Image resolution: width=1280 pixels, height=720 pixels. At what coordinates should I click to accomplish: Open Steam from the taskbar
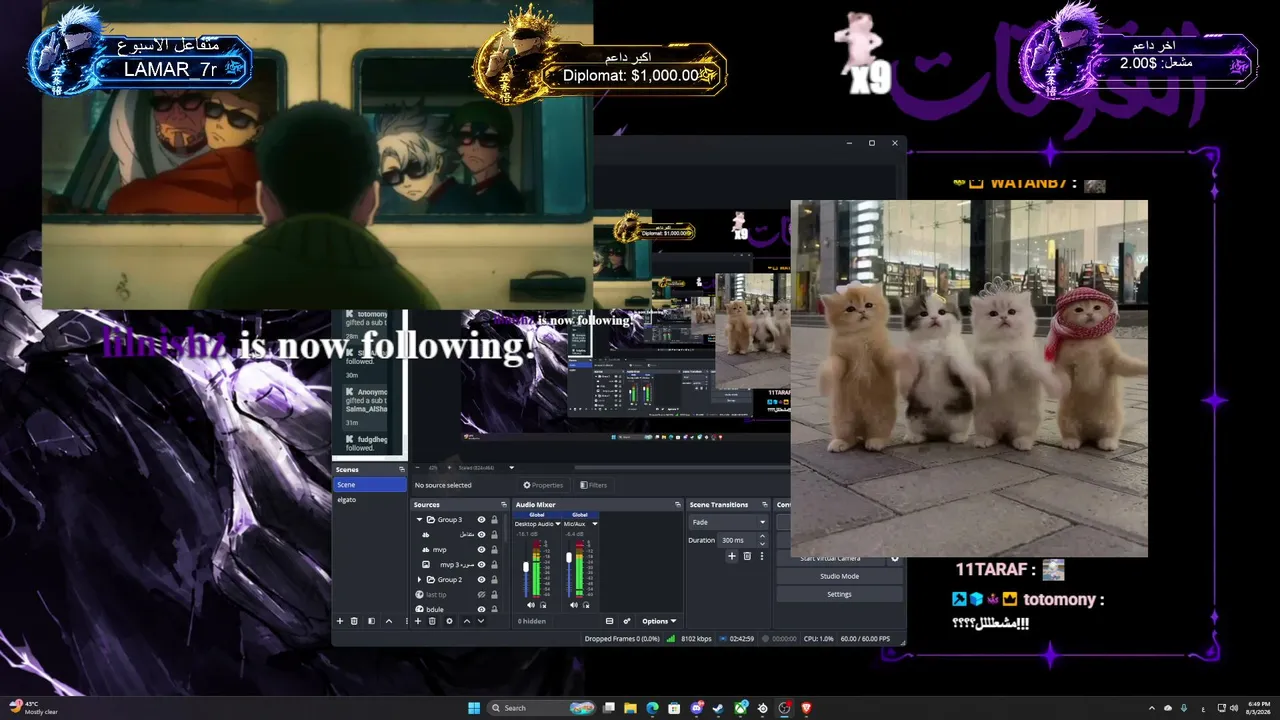[718, 708]
